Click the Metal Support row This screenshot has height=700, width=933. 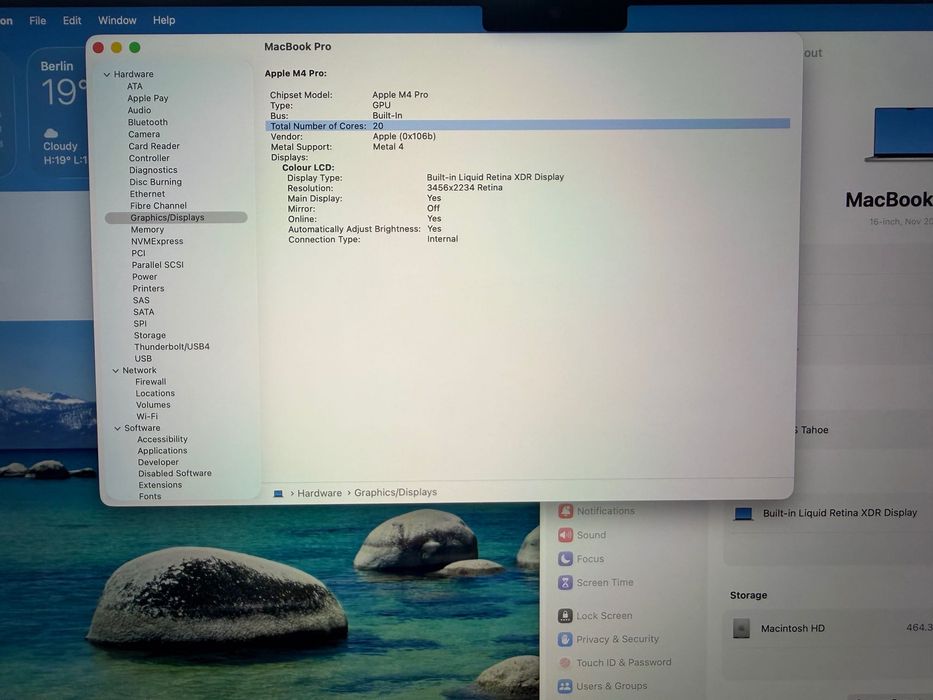point(337,147)
